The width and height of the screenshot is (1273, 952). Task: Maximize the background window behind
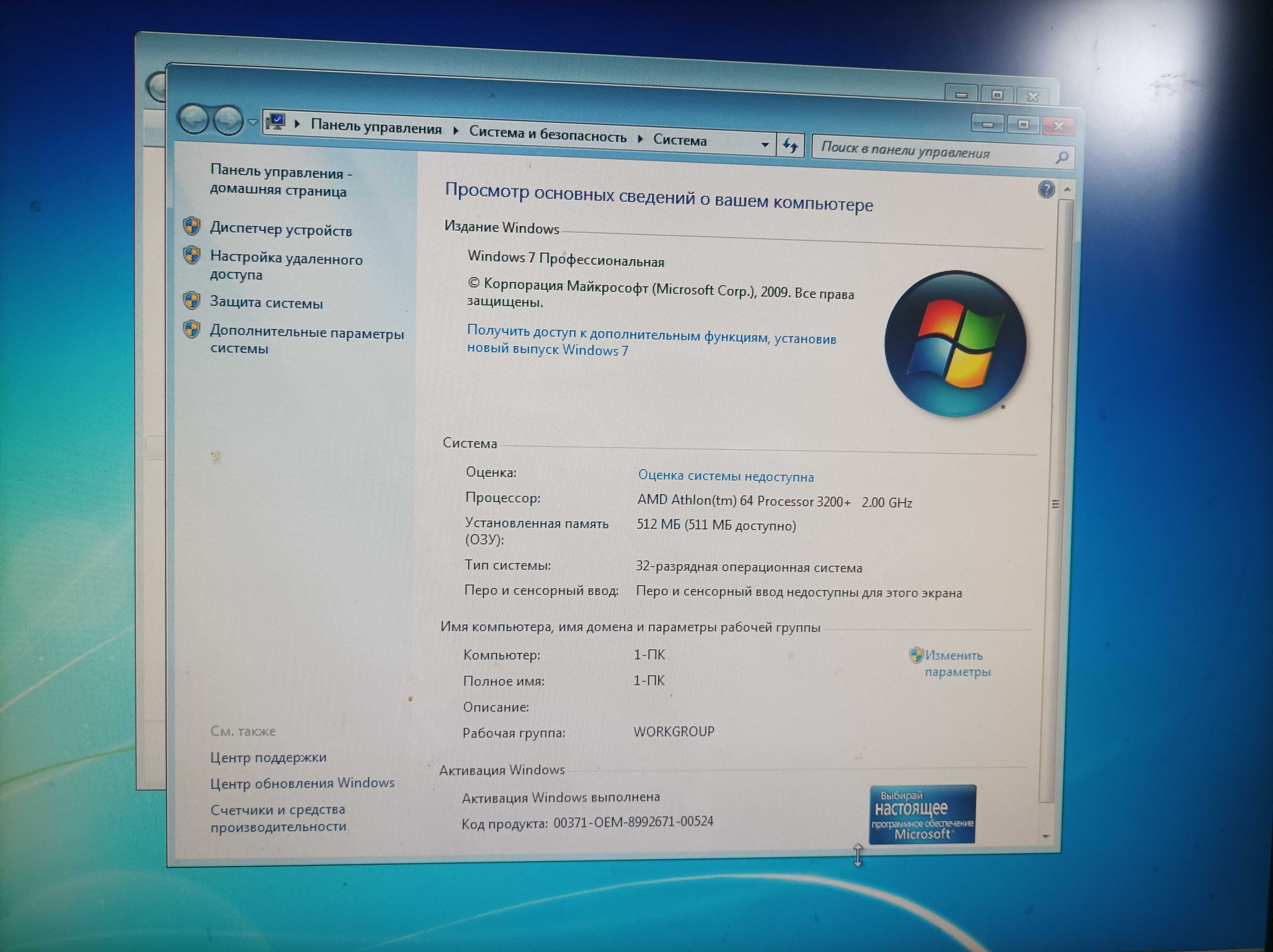pyautogui.click(x=997, y=95)
